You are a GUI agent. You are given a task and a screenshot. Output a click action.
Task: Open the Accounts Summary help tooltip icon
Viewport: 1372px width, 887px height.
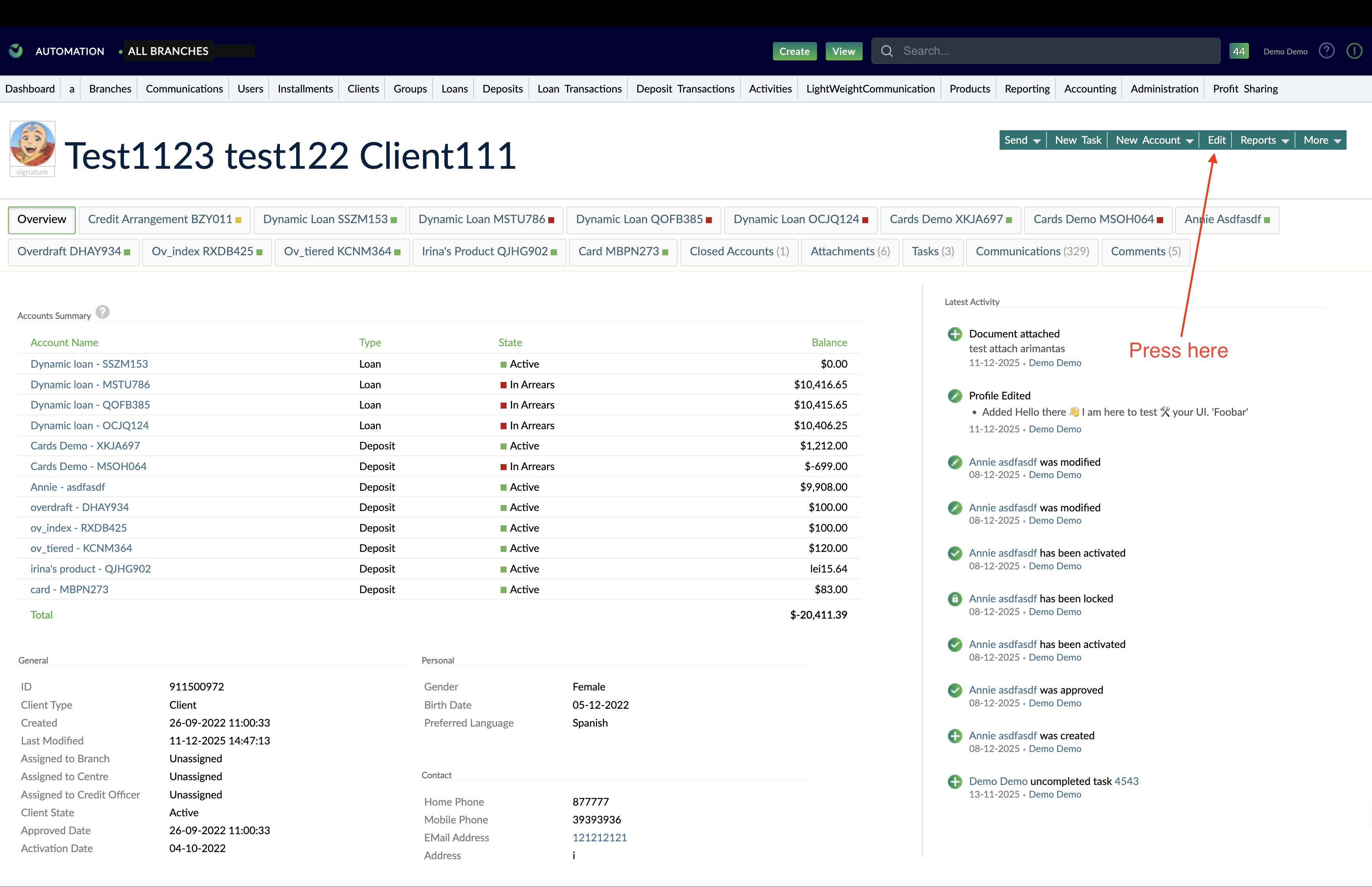[x=102, y=312]
